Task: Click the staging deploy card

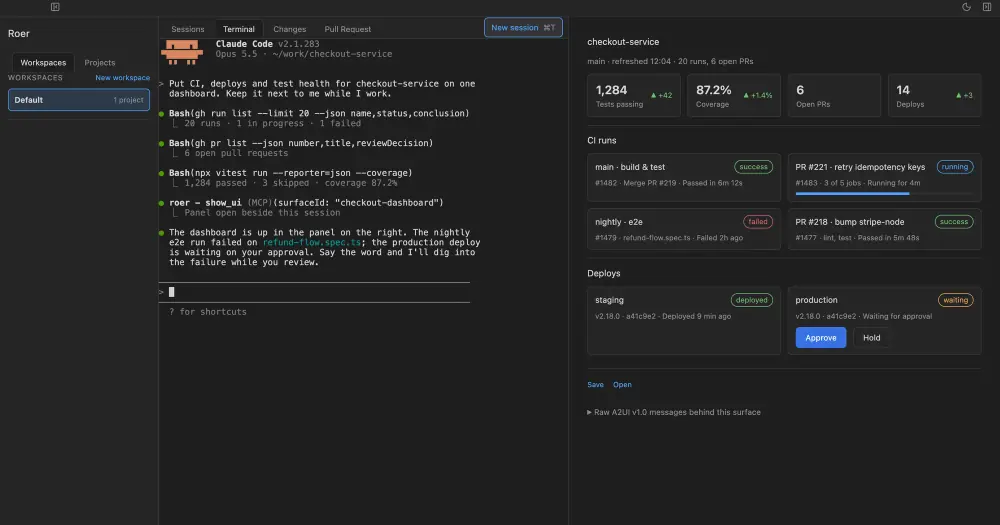Action: click(x=684, y=320)
